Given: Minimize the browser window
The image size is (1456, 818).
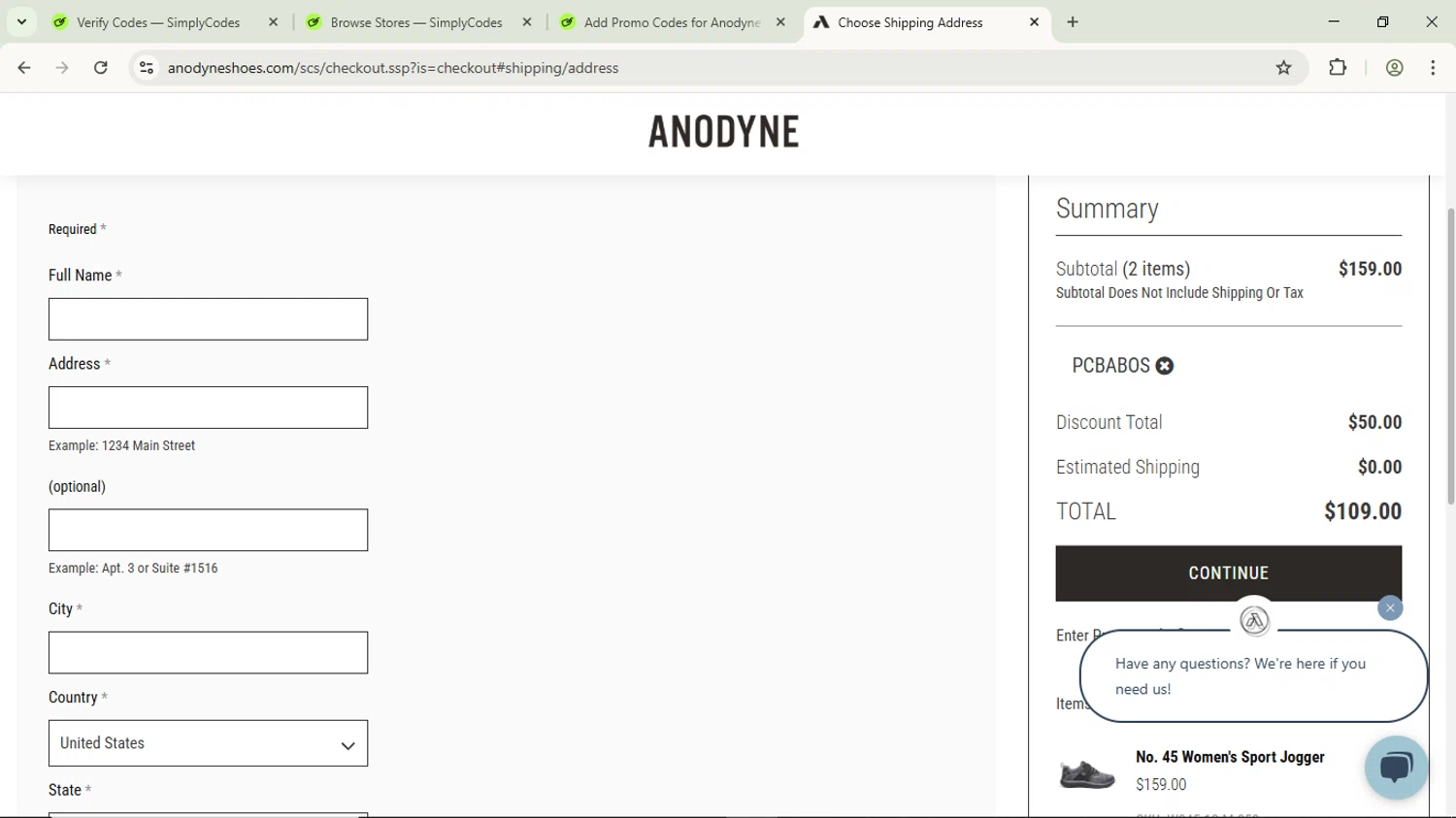Looking at the screenshot, I should (1334, 21).
